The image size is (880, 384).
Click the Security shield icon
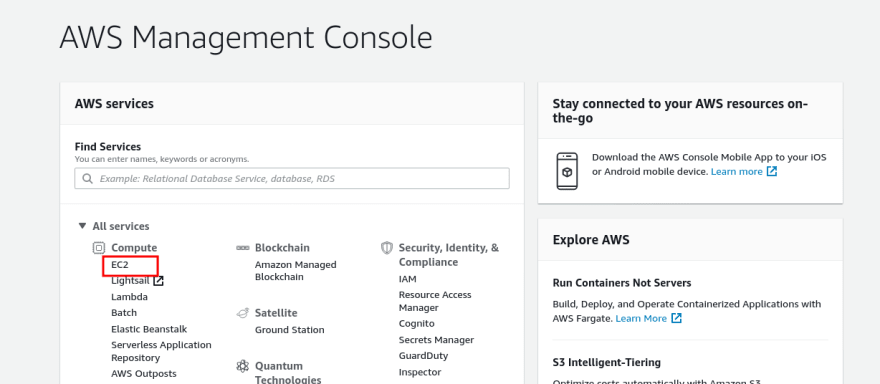pyautogui.click(x=386, y=248)
